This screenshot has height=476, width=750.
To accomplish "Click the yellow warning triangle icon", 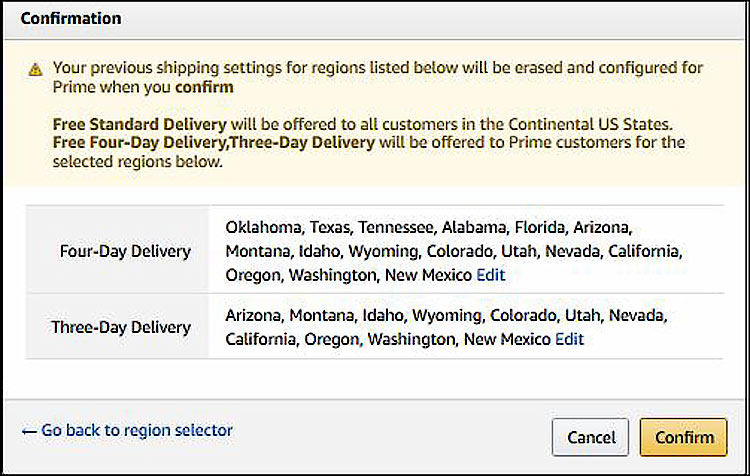I will (x=35, y=70).
